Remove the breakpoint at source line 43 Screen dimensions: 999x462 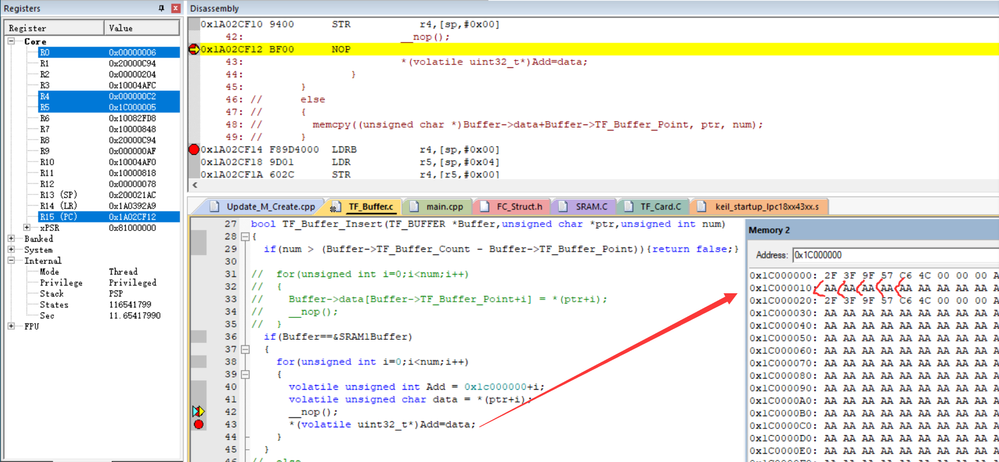tap(199, 424)
